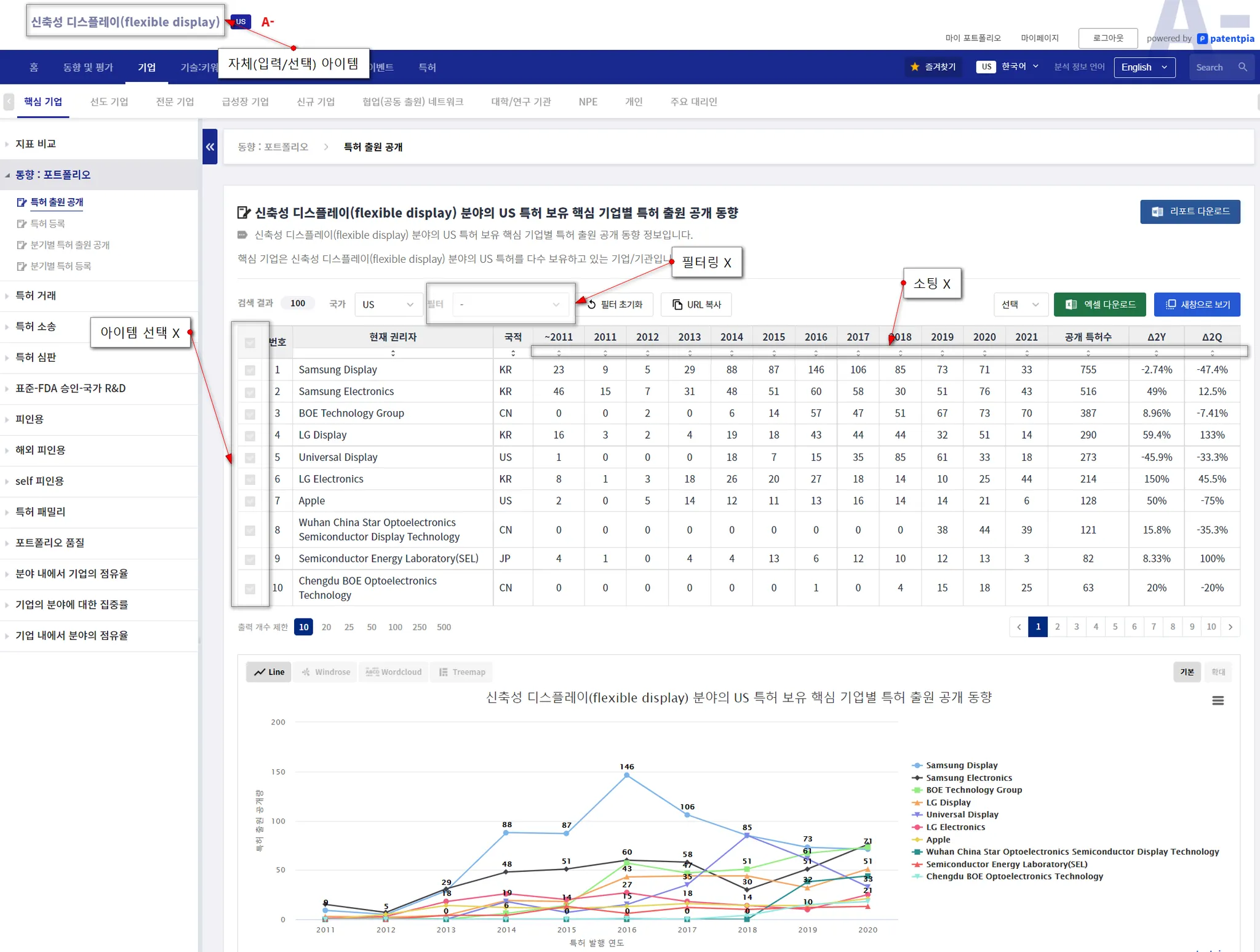Click the favorites star icon
The width and height of the screenshot is (1260, 952).
915,67
